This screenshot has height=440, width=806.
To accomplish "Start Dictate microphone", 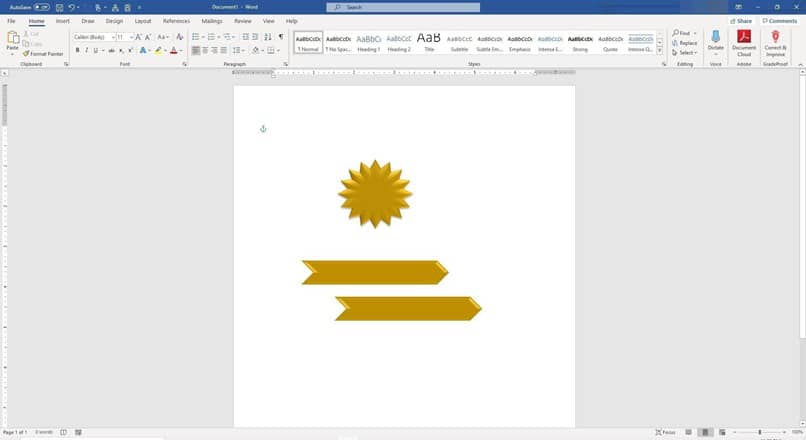I will 716,42.
